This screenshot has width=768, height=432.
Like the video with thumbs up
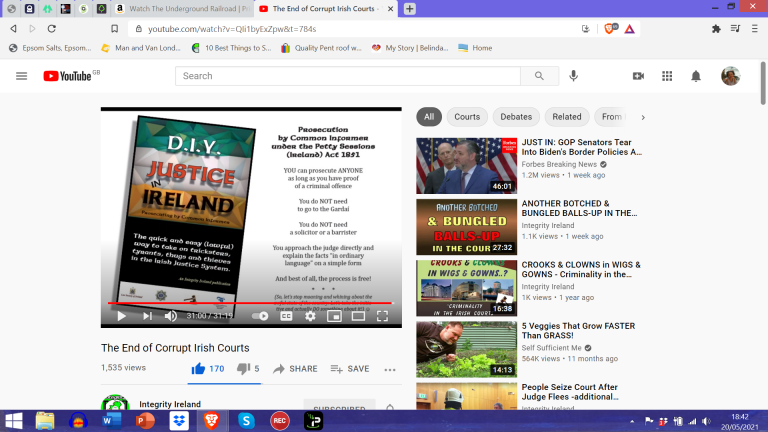(208, 368)
